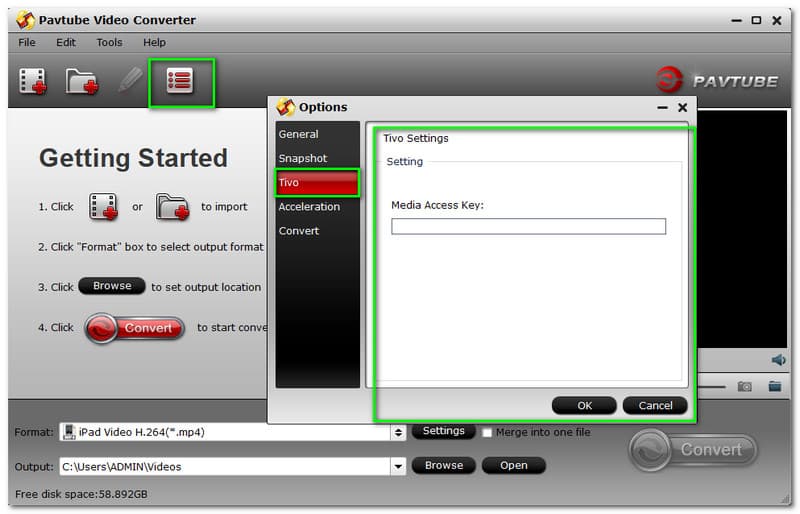Click the 'Free disk space:58.892GB' status text
The height and width of the screenshot is (514, 800).
tap(81, 494)
